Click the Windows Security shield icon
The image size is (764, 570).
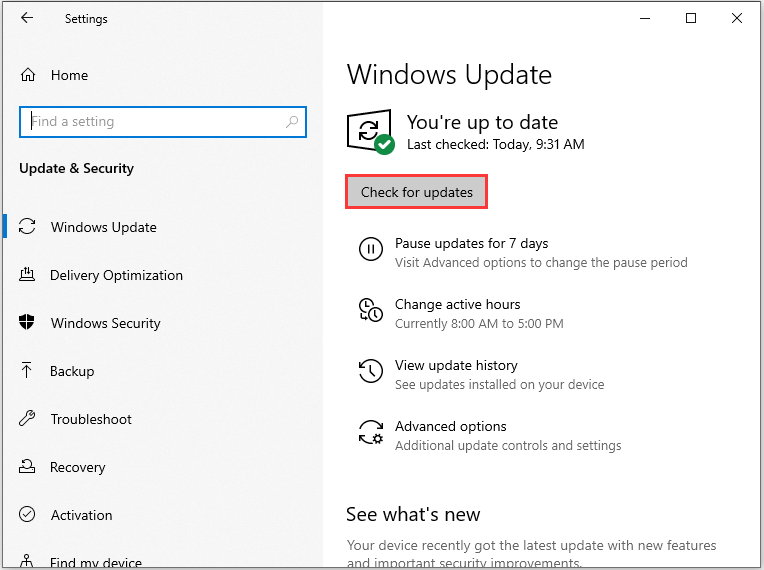click(27, 322)
